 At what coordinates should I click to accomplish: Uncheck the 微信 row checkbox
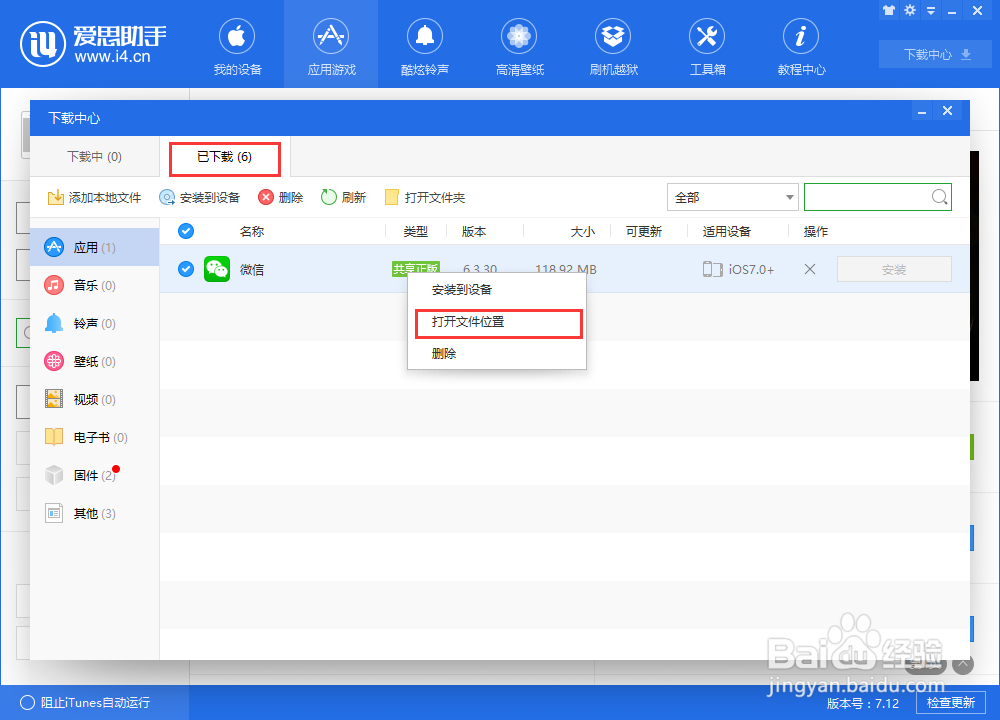pos(185,269)
